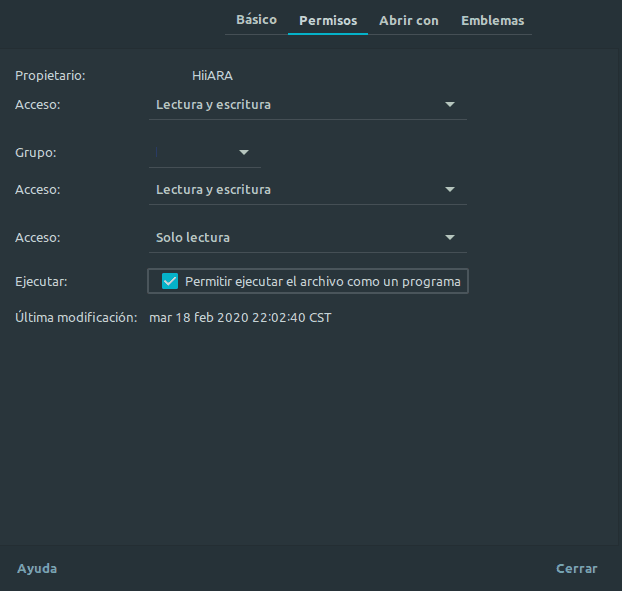Open the Solo lectura dropdown arrow
This screenshot has width=622, height=591.
pyautogui.click(x=449, y=238)
